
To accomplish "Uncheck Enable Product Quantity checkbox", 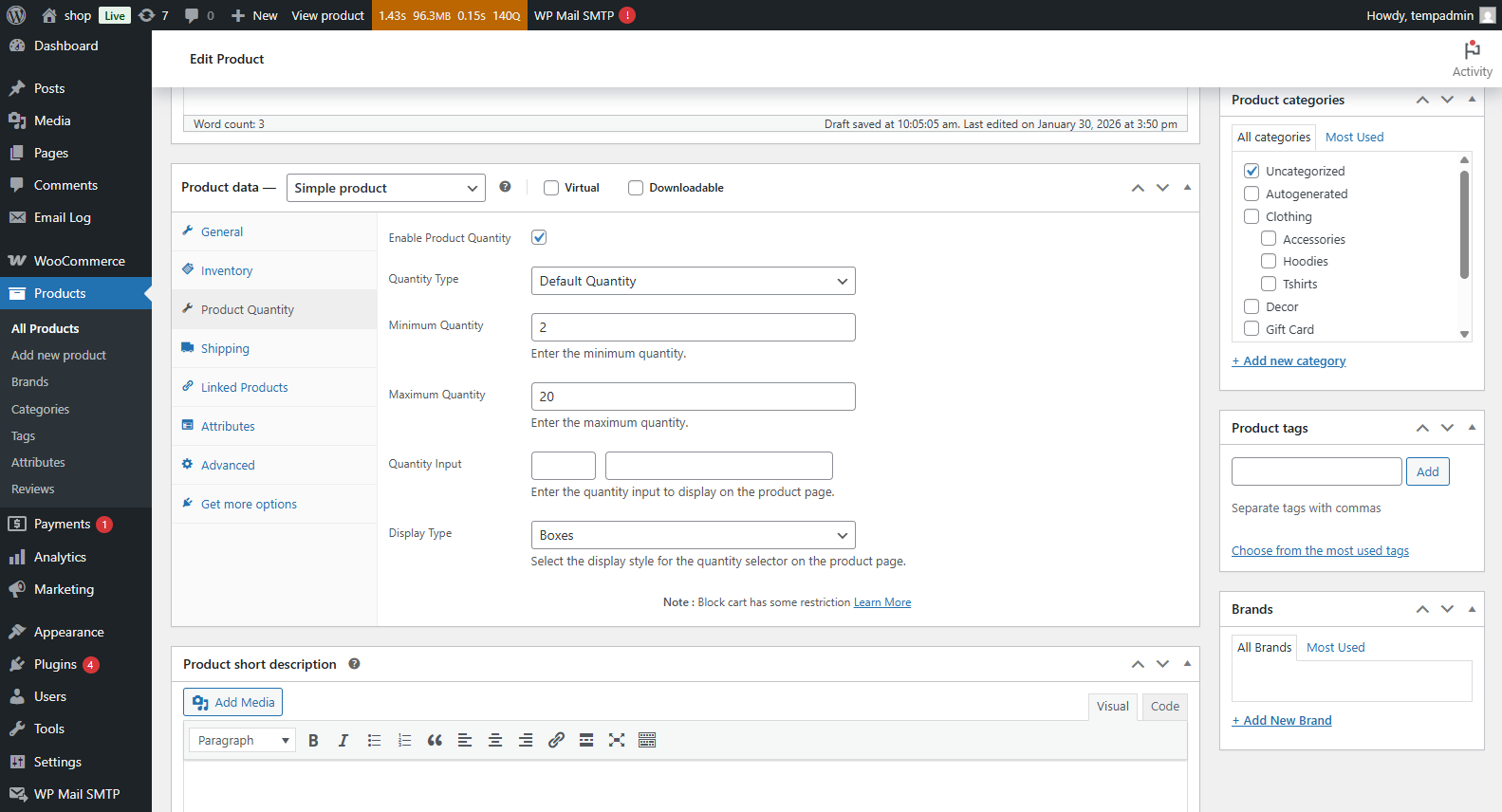I will (x=539, y=237).
